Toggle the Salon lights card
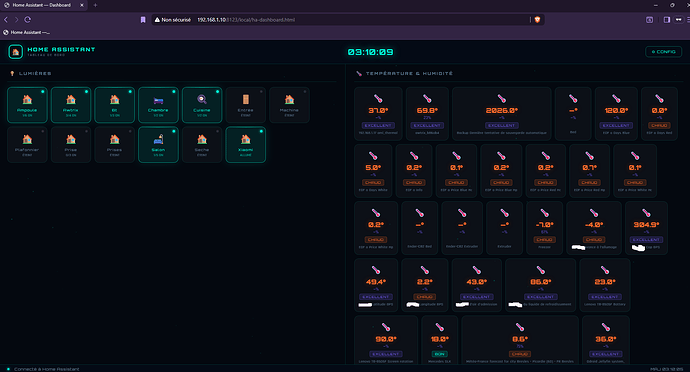The height and width of the screenshot is (372, 690). point(158,144)
